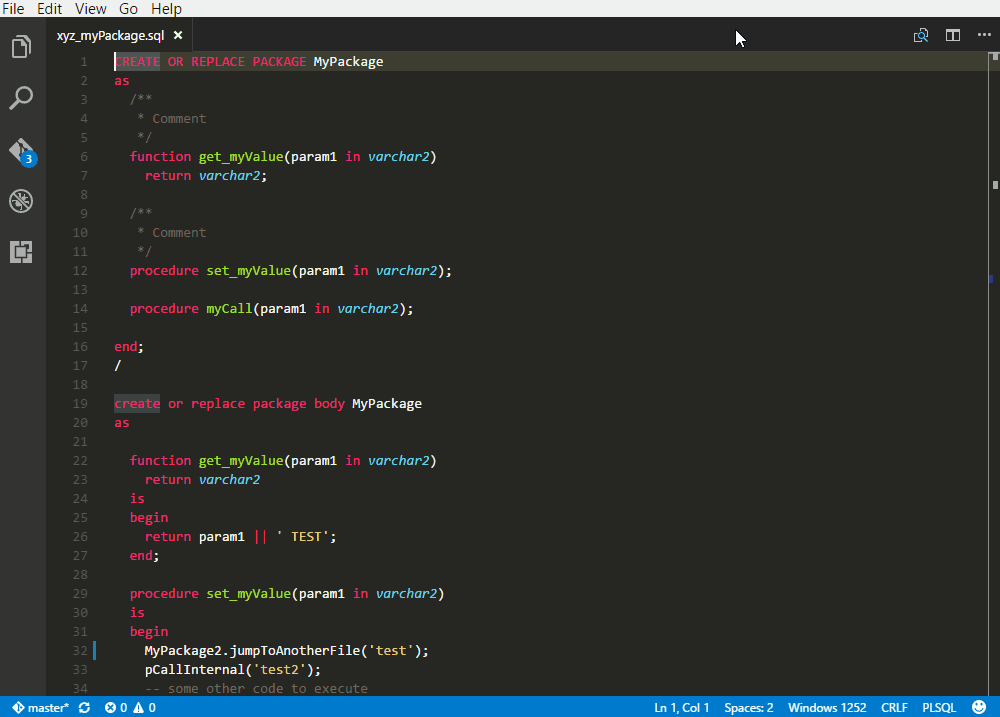Image resolution: width=1000 pixels, height=717 pixels.
Task: Check cursor position via Ln 1, Col 1
Action: pyautogui.click(x=681, y=707)
